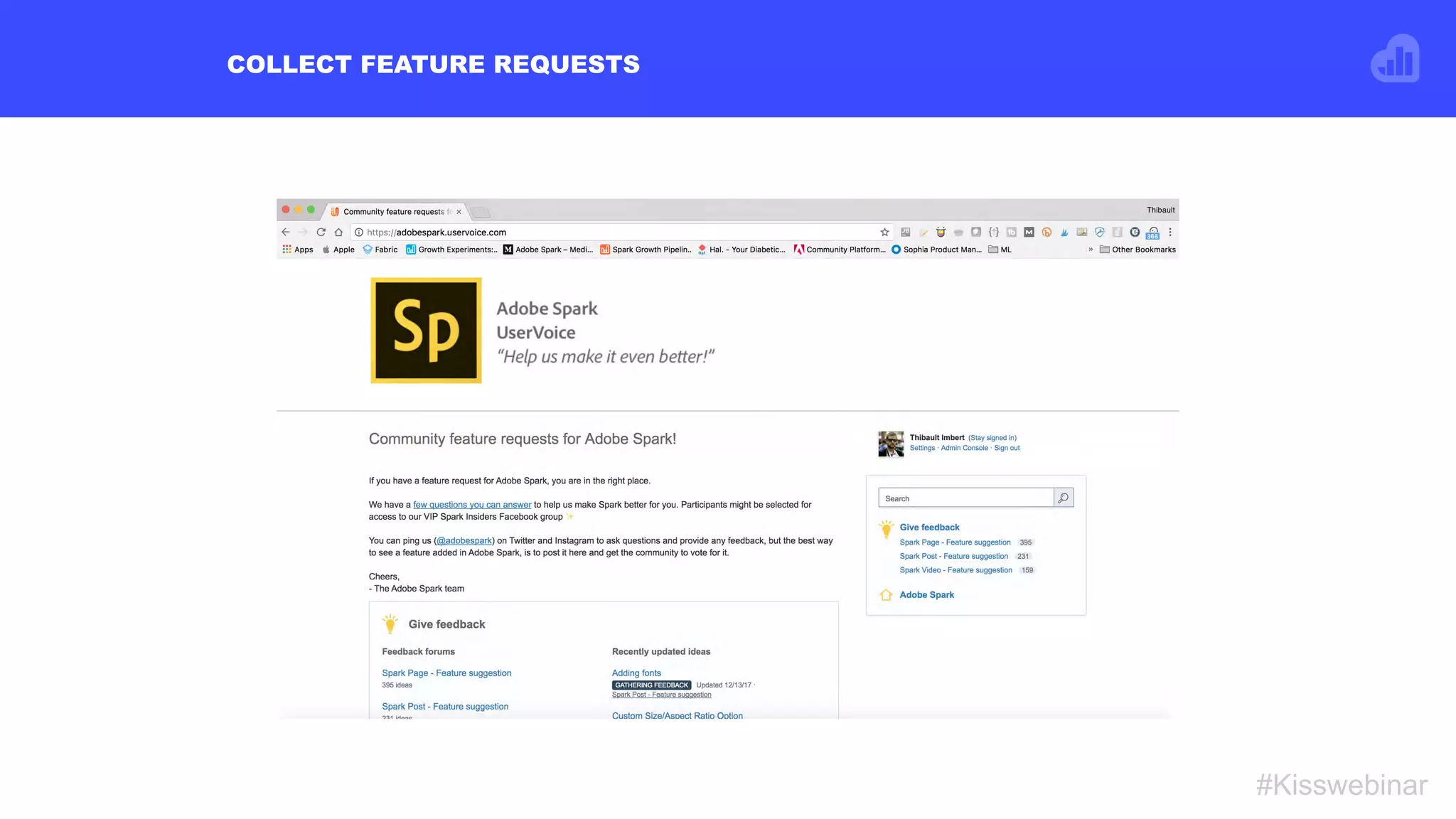
Task: Open the Settings link
Action: [922, 448]
